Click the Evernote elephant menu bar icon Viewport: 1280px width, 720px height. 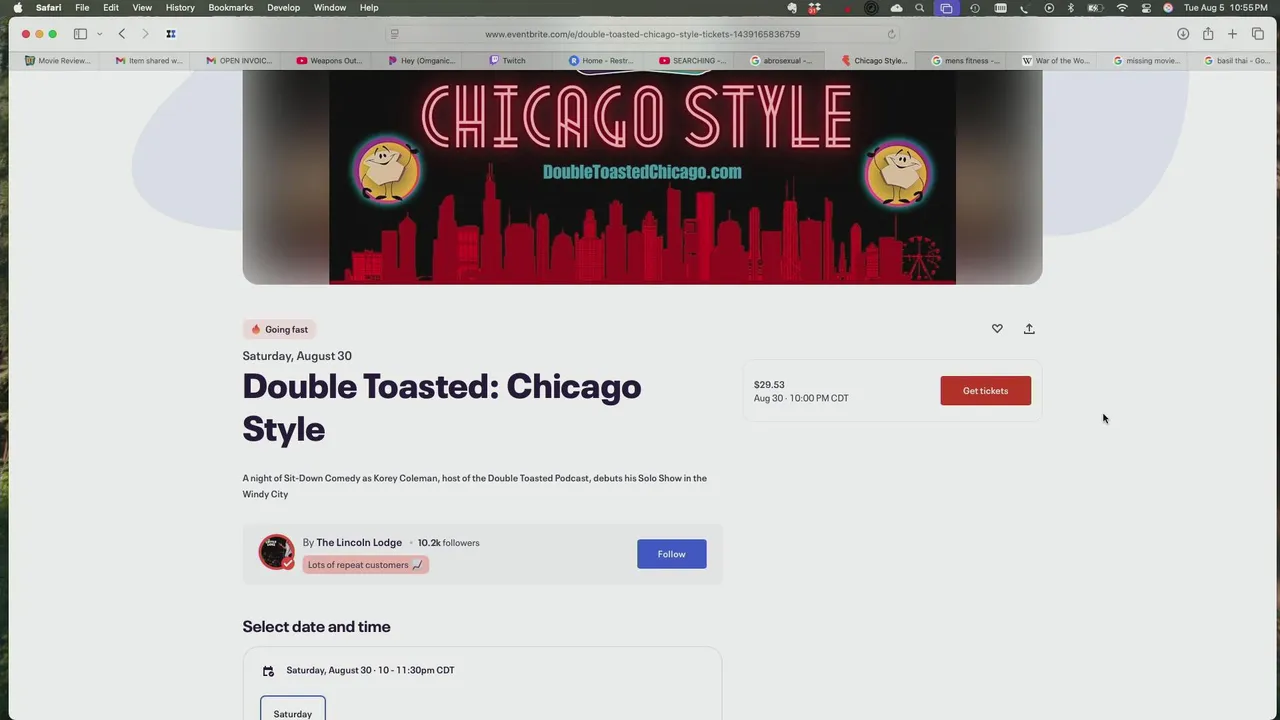[x=792, y=8]
